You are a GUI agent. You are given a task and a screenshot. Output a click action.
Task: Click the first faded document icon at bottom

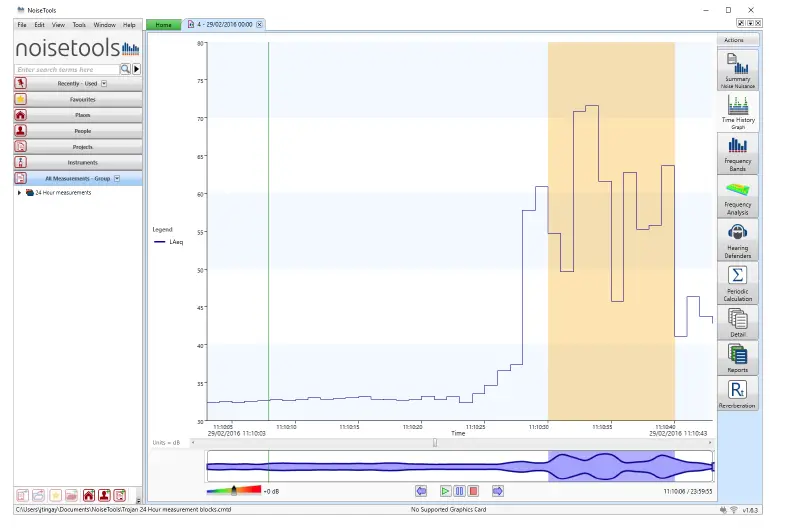click(x=23, y=495)
